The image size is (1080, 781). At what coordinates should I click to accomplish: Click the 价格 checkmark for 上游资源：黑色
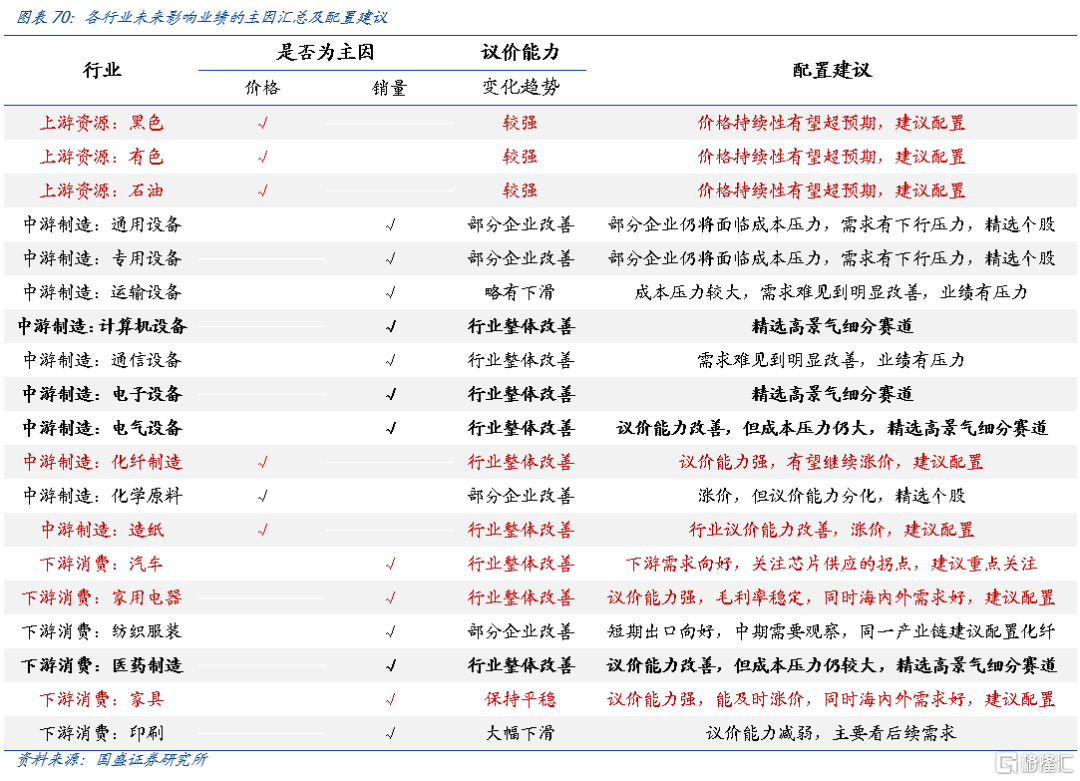(263, 123)
